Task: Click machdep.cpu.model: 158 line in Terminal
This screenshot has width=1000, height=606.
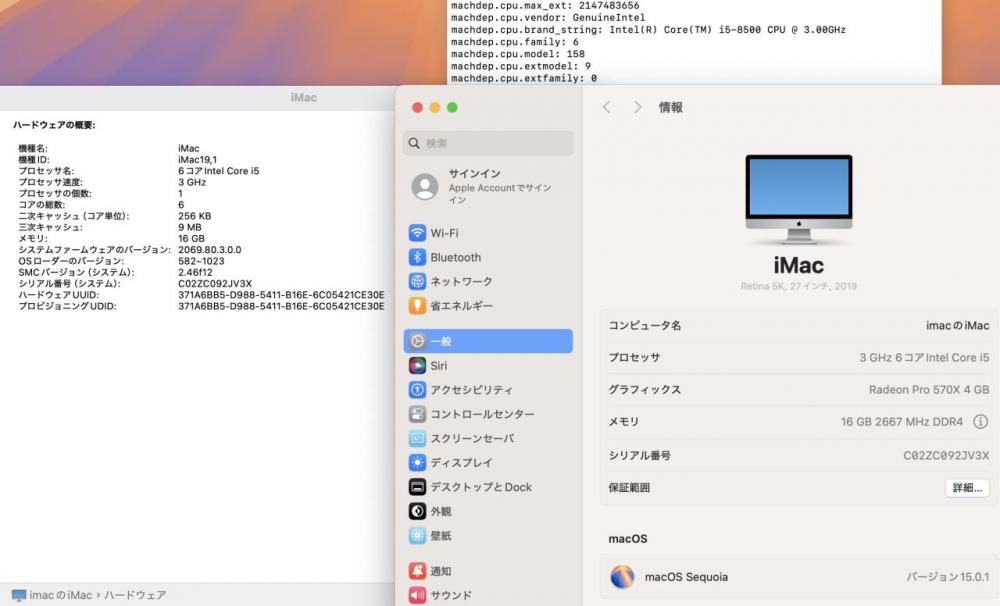Action: point(517,54)
